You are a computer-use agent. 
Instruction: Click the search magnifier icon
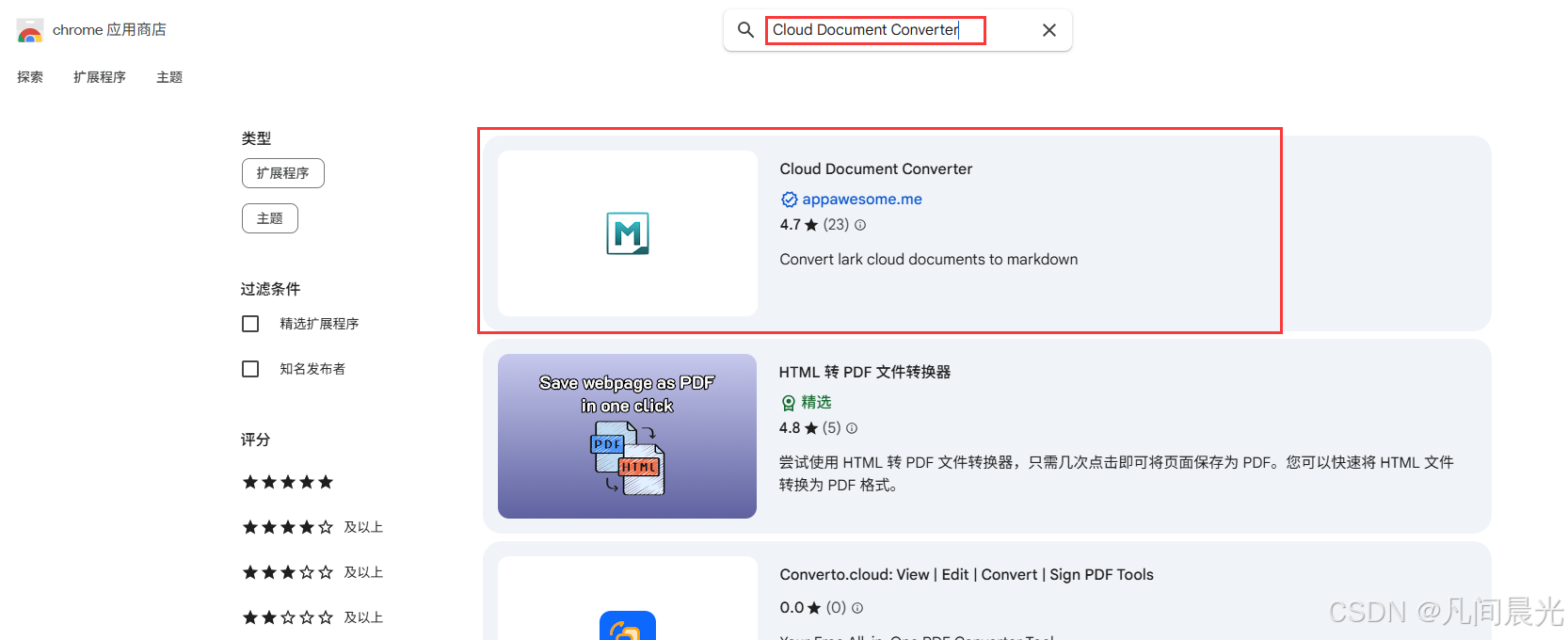click(745, 30)
